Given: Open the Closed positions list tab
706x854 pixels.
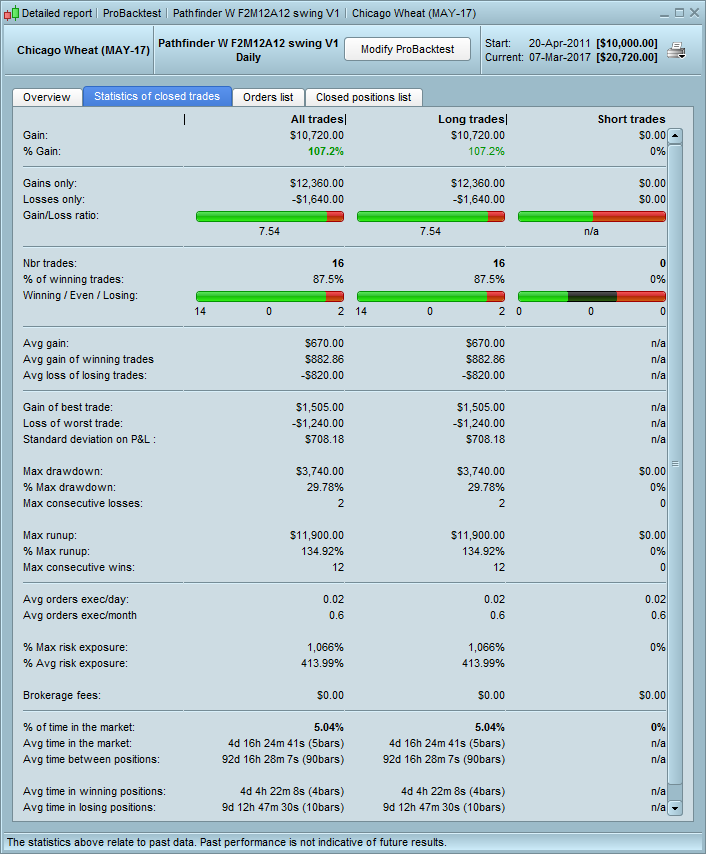Looking at the screenshot, I should click(363, 97).
